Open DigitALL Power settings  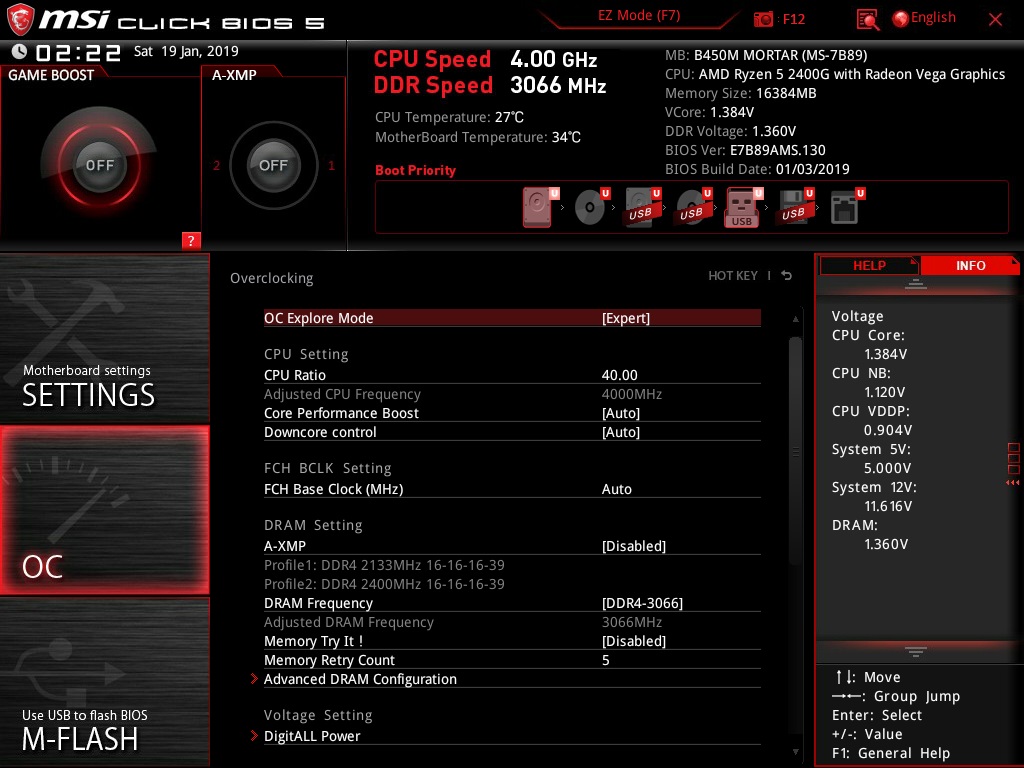[x=310, y=736]
